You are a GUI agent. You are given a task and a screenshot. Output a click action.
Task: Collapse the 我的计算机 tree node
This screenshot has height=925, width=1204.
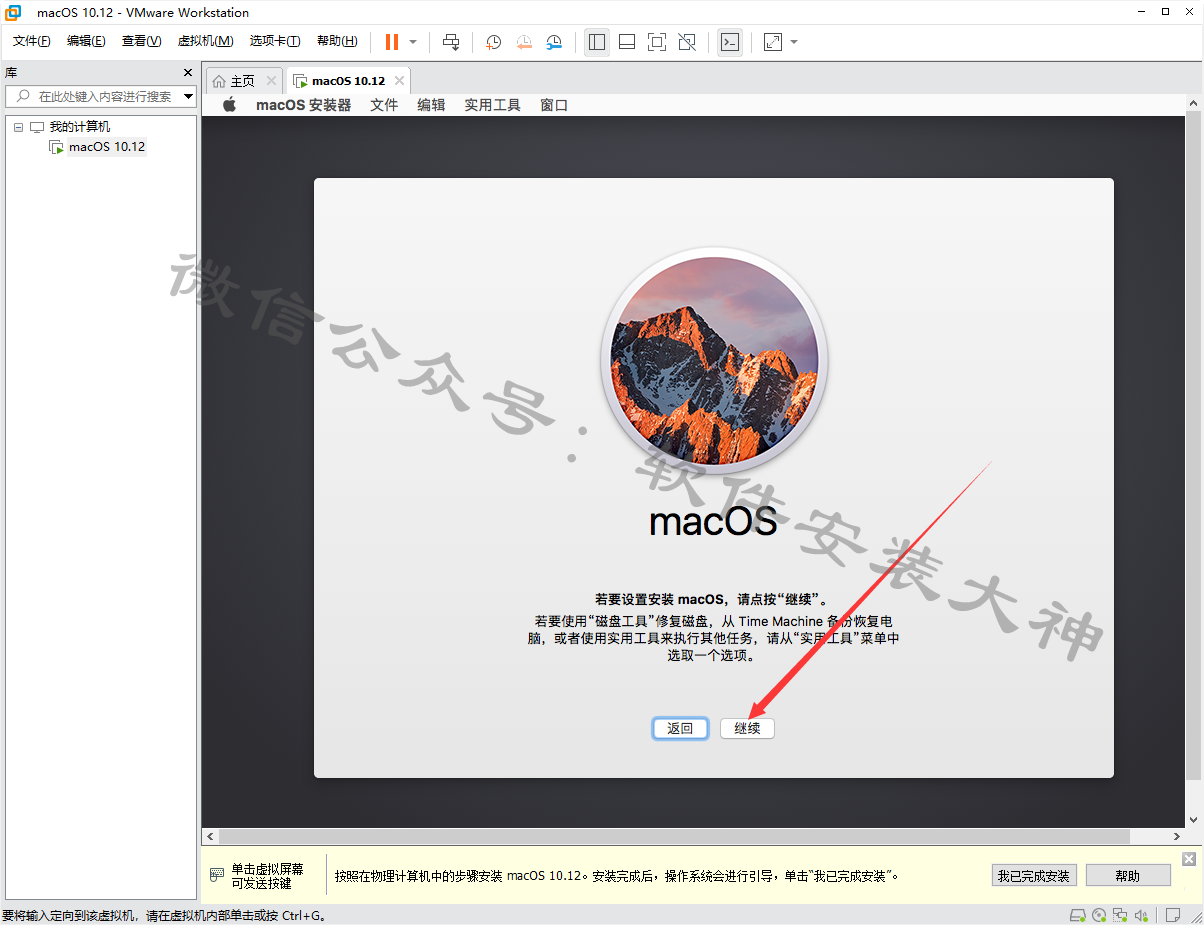pos(18,127)
